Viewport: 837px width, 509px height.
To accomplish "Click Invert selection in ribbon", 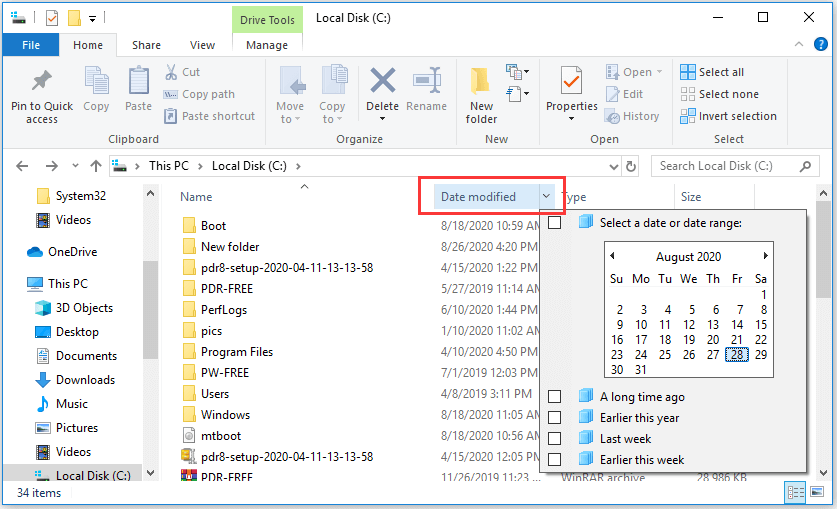I will [729, 116].
